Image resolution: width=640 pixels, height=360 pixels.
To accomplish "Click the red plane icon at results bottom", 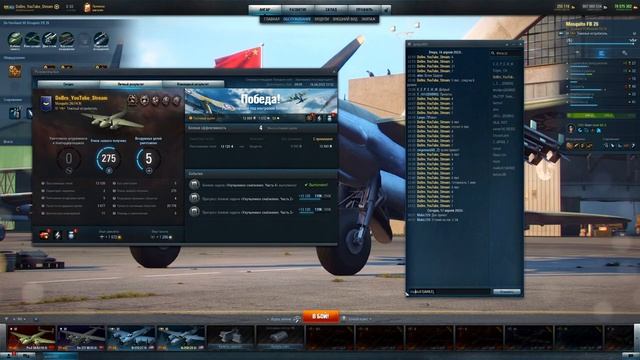I will pos(44,235).
